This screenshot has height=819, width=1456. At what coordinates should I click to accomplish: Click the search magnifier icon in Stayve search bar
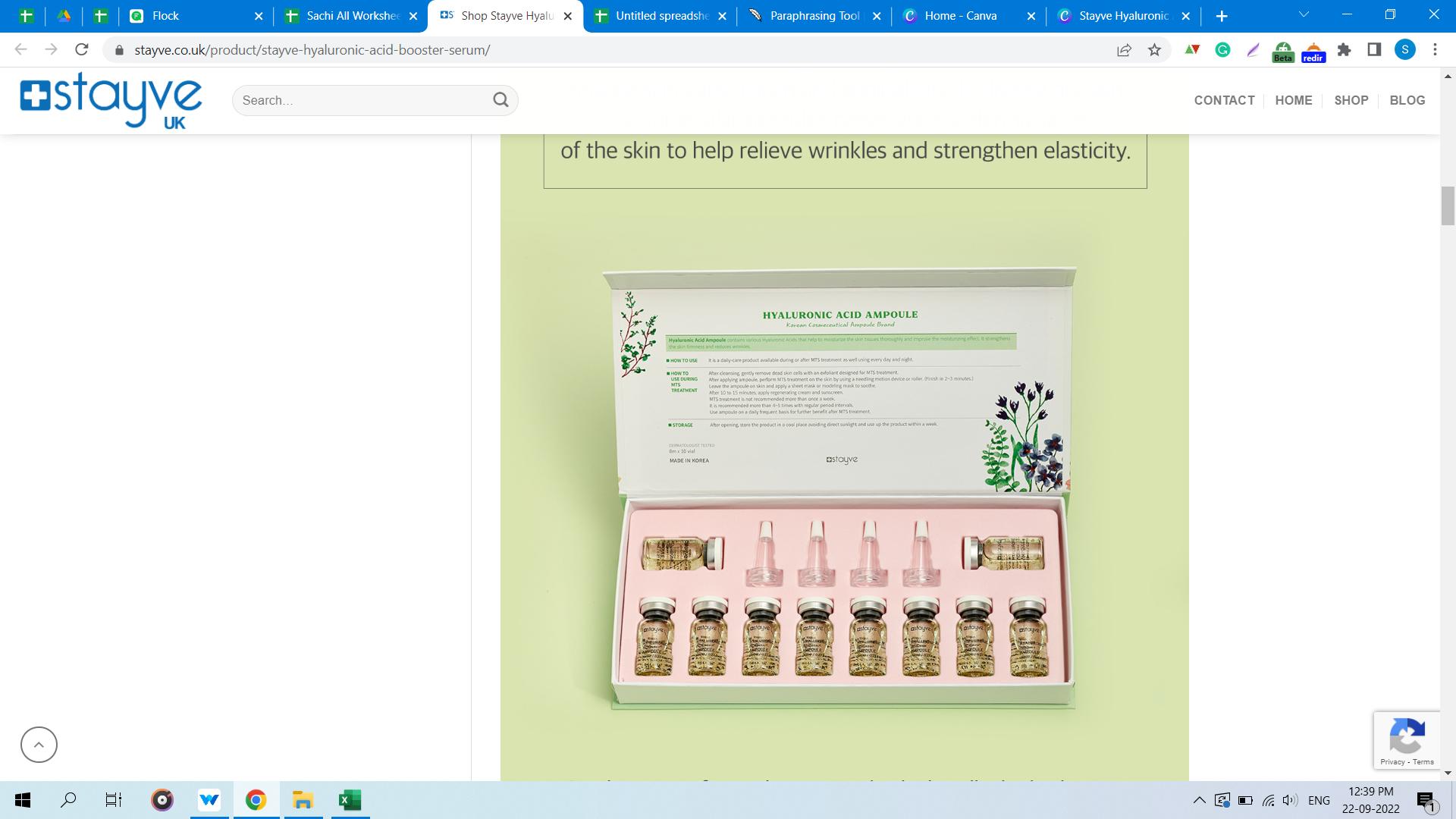(500, 100)
